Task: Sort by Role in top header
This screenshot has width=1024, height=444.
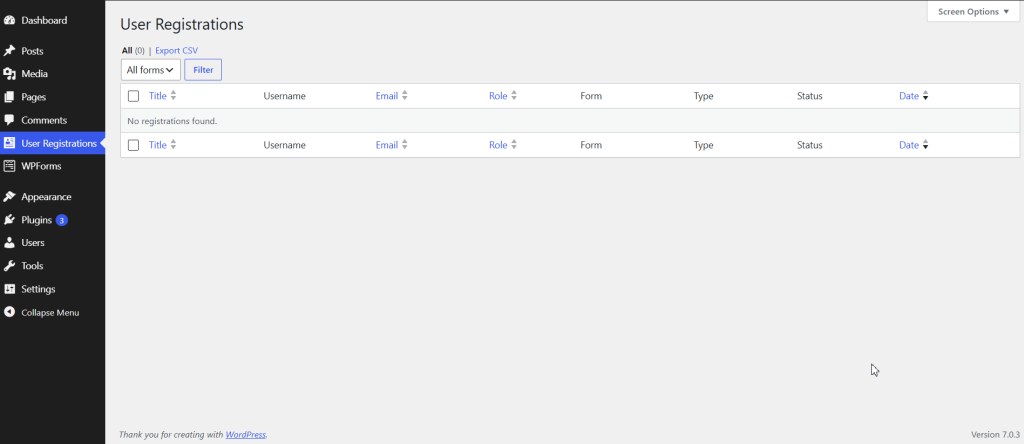Action: click(498, 96)
